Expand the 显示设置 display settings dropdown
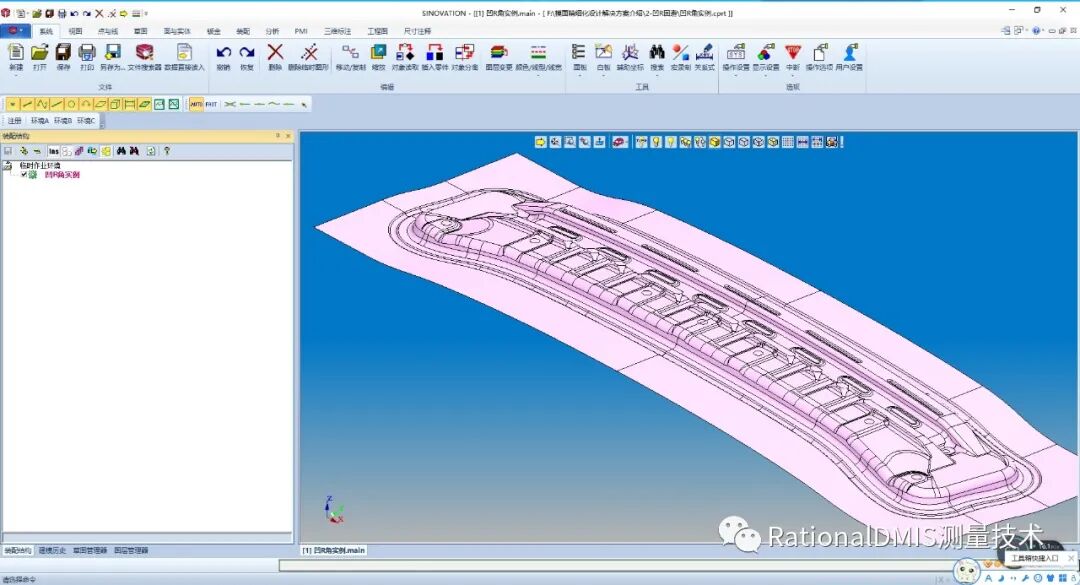Viewport: 1080px width, 585px height. 765,75
